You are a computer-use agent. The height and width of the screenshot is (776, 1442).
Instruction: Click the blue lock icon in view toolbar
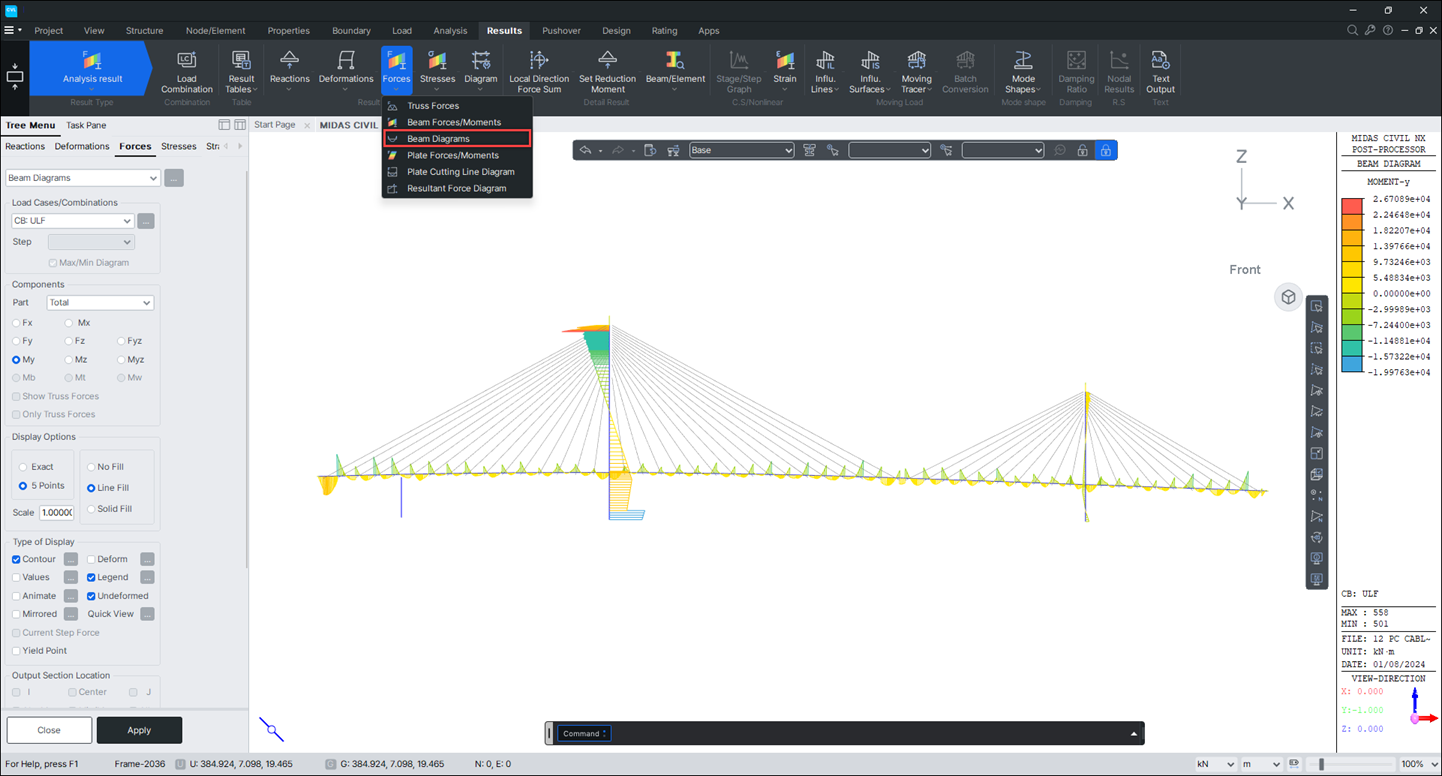(1105, 150)
